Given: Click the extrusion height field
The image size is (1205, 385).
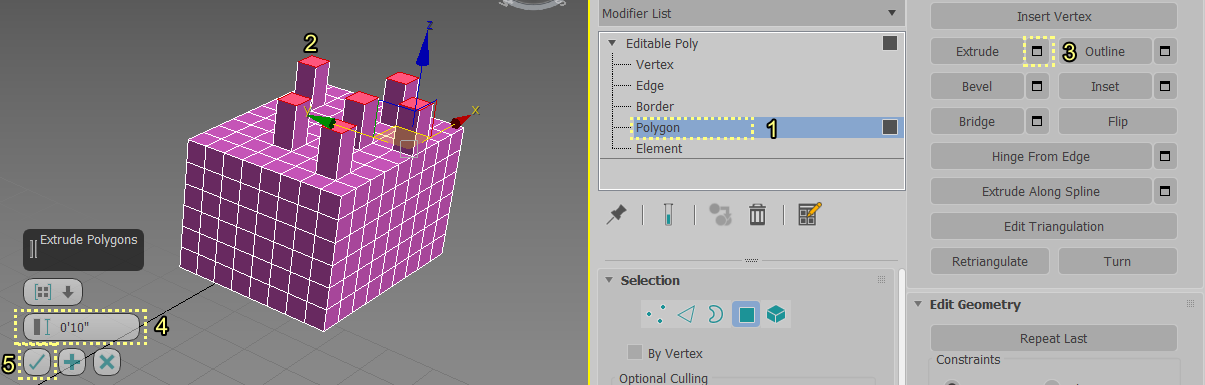Looking at the screenshot, I should click(82, 327).
